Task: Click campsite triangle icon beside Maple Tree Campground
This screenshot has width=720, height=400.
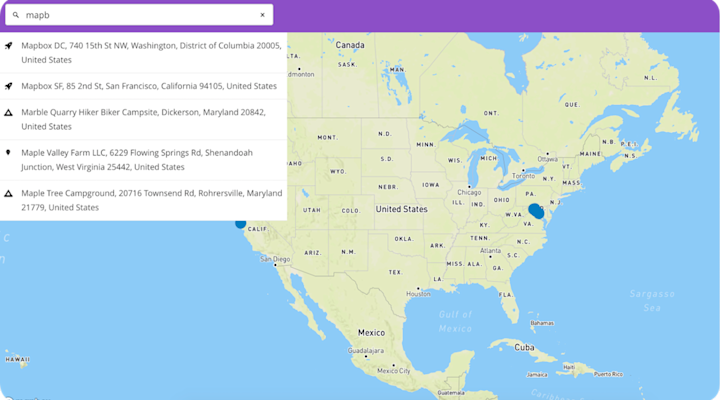Action: click(x=8, y=193)
